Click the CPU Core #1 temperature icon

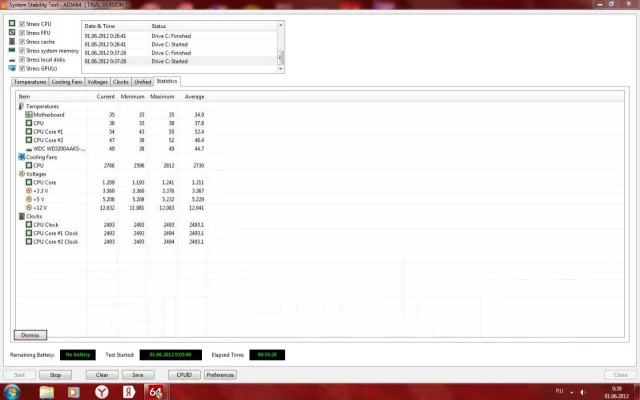(29, 131)
